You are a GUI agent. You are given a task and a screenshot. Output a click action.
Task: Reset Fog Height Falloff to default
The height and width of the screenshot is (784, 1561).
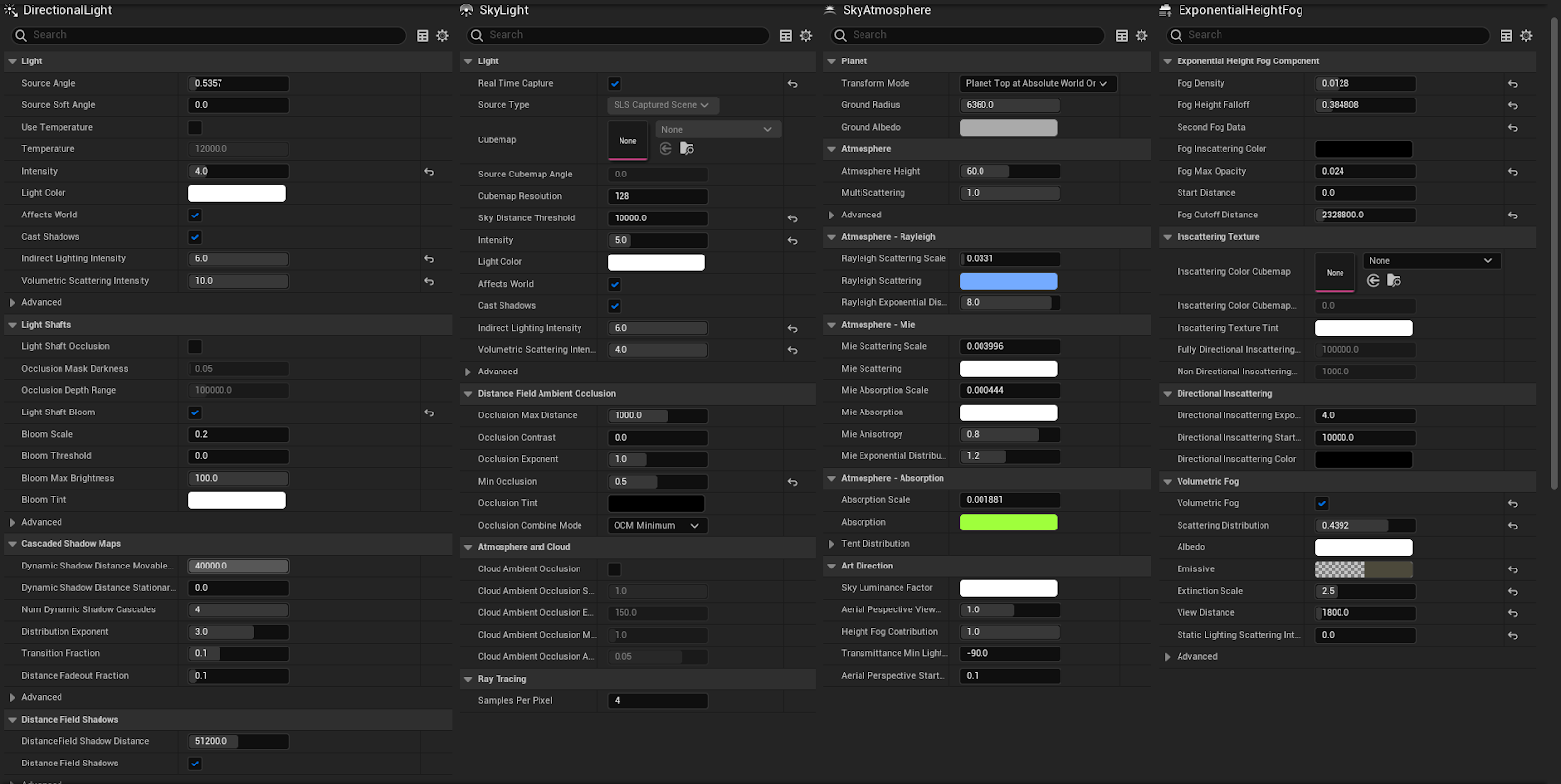click(x=1512, y=105)
